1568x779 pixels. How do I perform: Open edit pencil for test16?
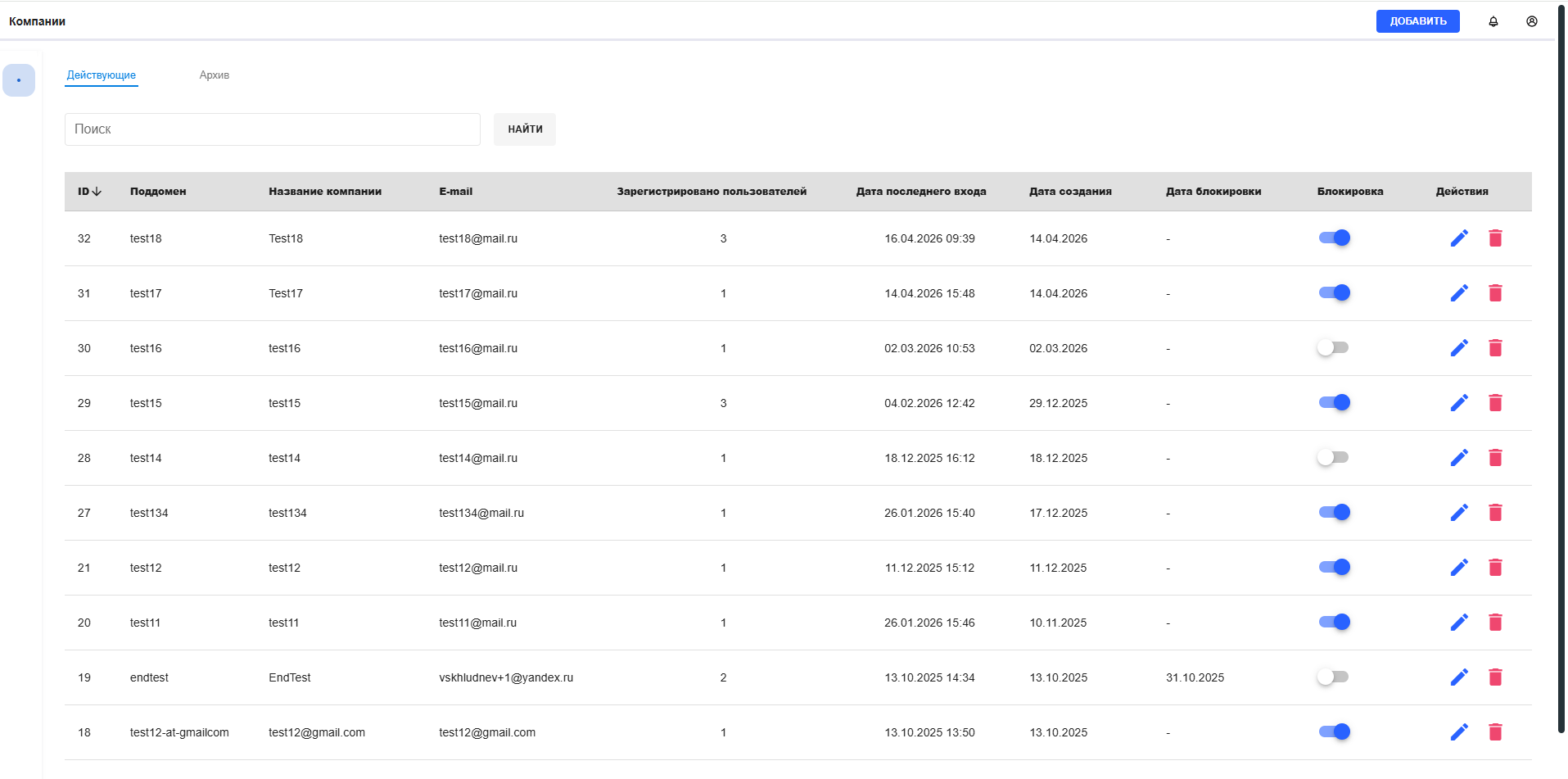[1459, 348]
